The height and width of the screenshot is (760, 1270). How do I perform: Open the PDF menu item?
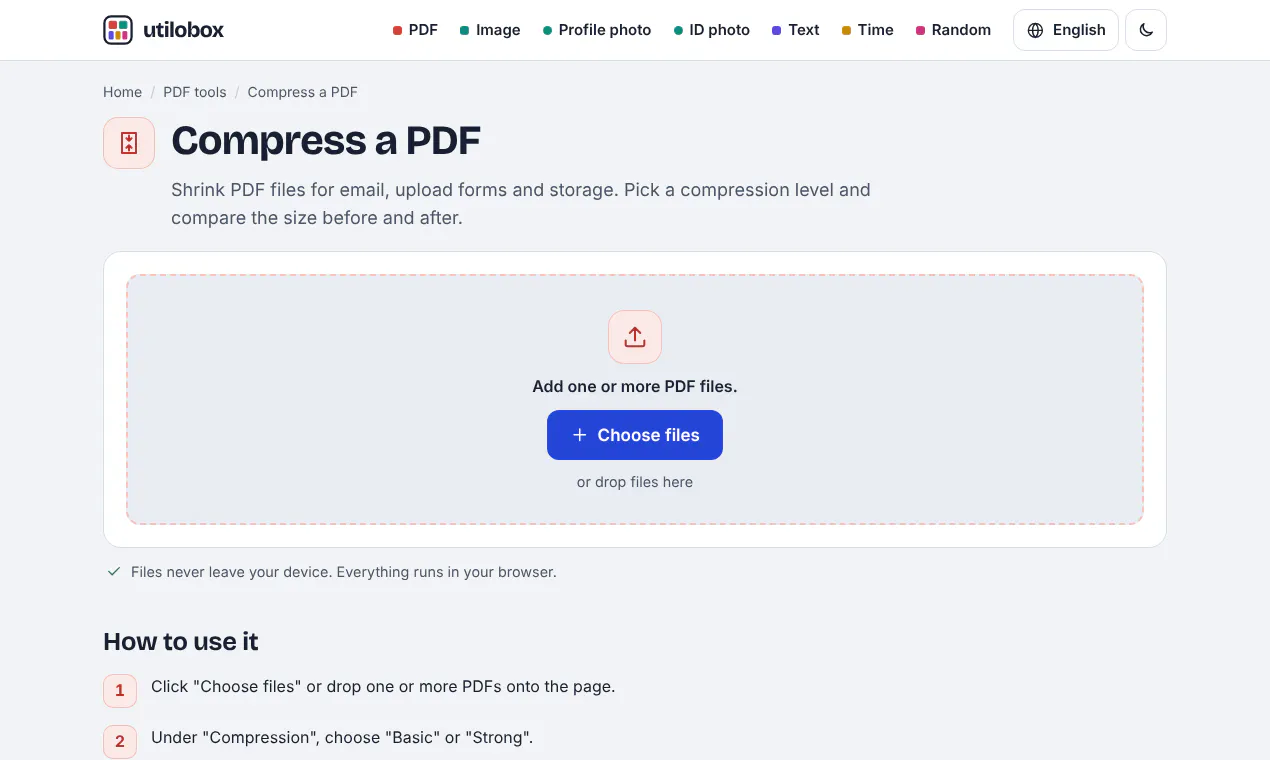[x=415, y=30]
